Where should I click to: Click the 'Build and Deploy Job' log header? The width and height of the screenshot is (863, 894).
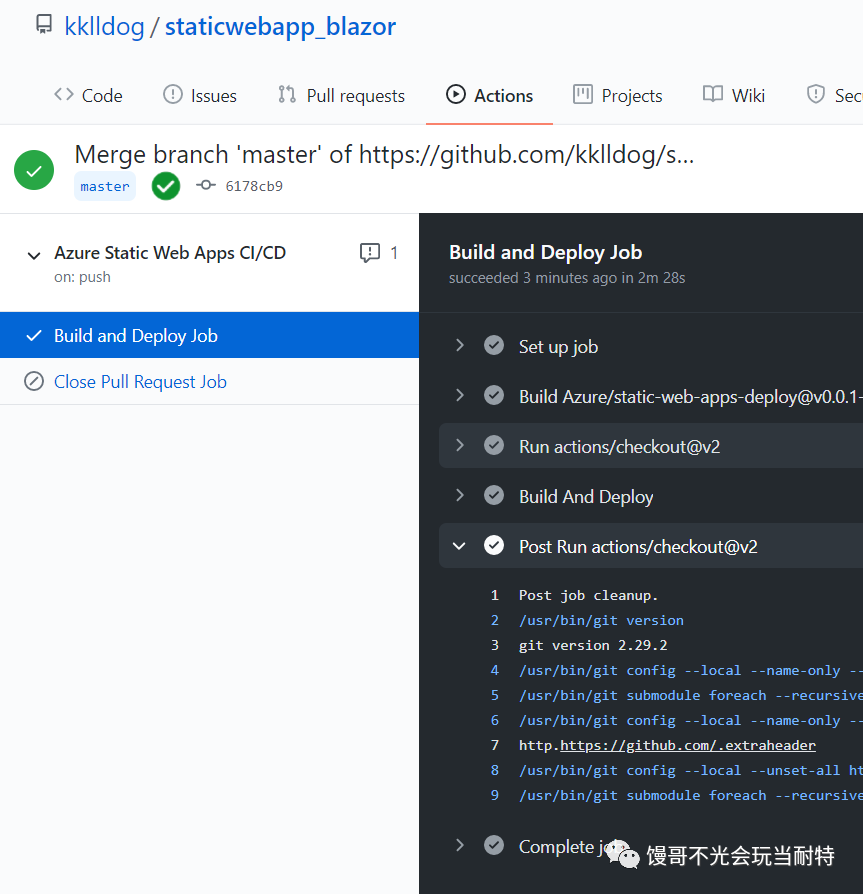[x=546, y=253]
